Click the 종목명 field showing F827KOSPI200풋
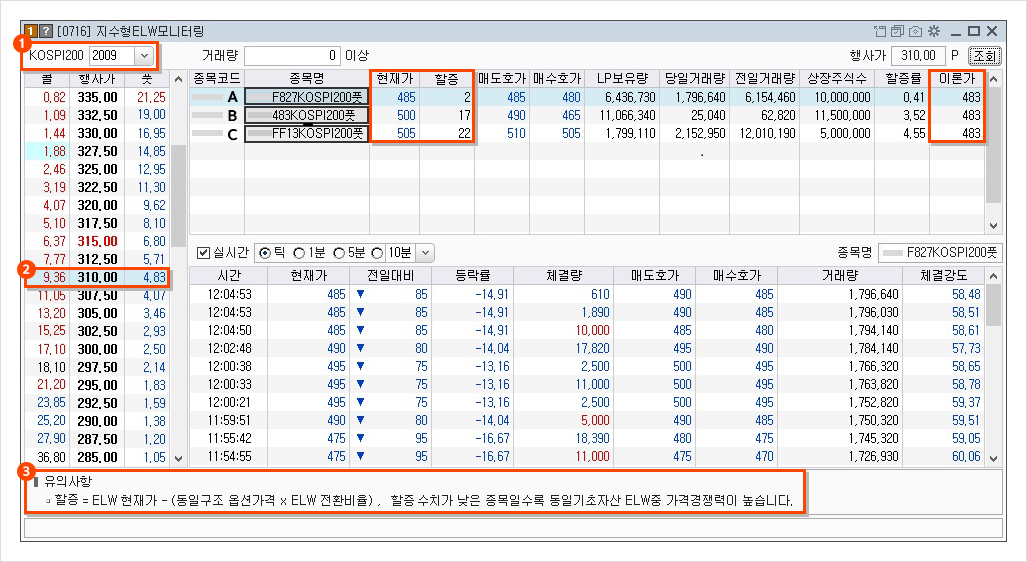 [940, 252]
